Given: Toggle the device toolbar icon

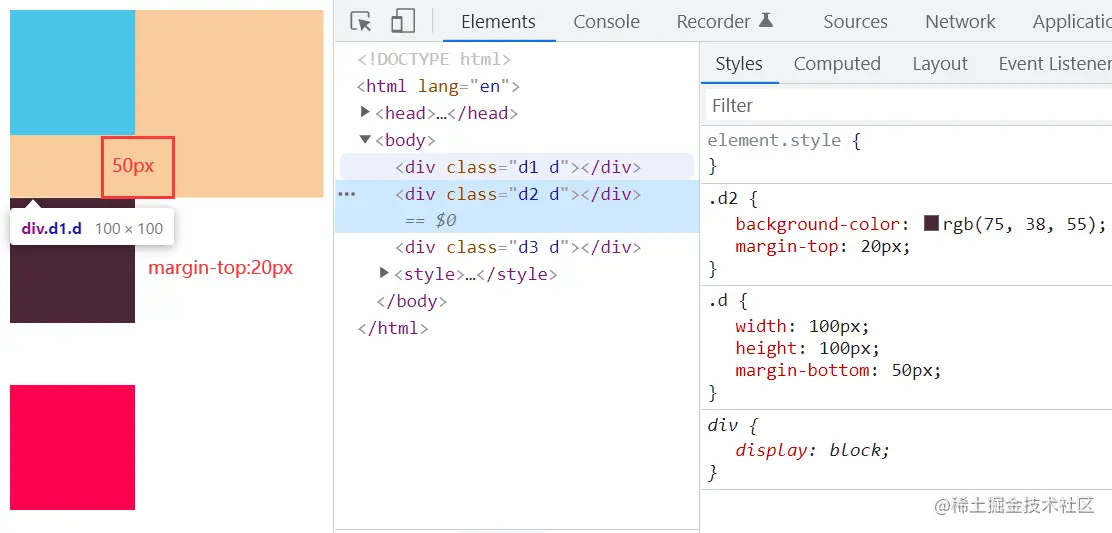Looking at the screenshot, I should point(403,21).
